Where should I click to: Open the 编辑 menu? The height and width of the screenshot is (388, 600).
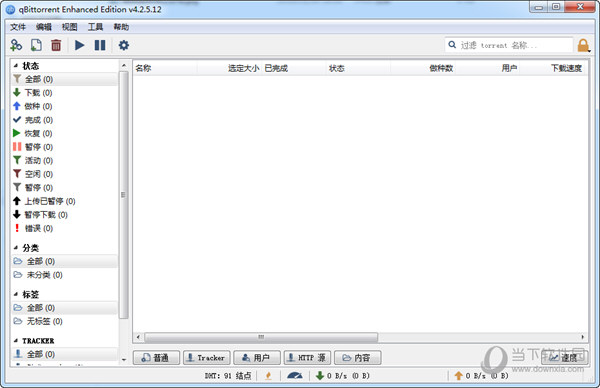pos(44,27)
